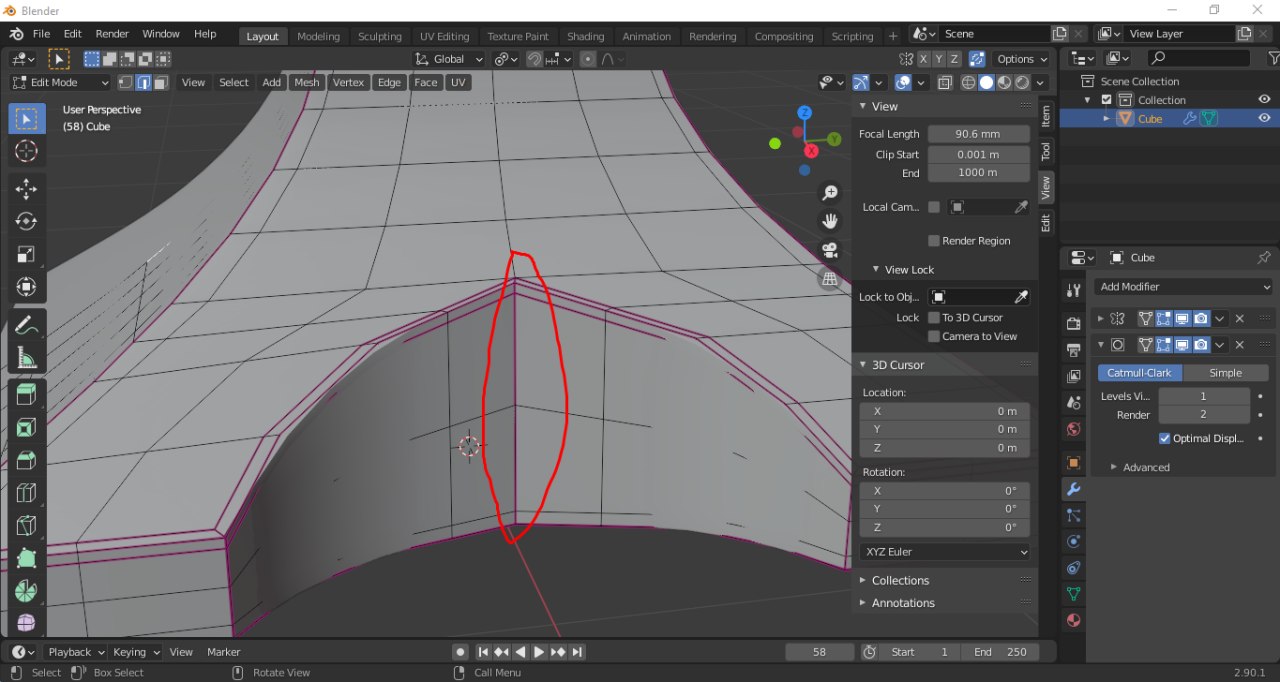Open the Edit Mode dropdown

coord(60,82)
